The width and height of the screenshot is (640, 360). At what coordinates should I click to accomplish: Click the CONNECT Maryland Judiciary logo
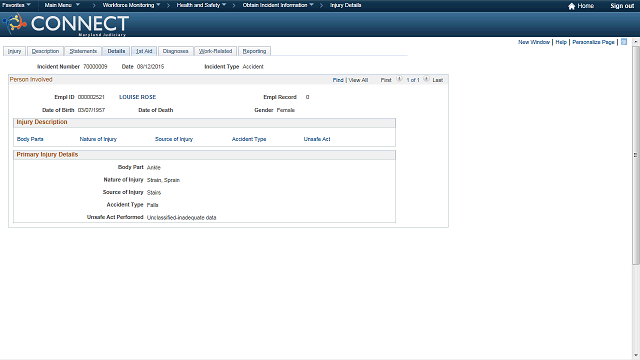pos(66,24)
